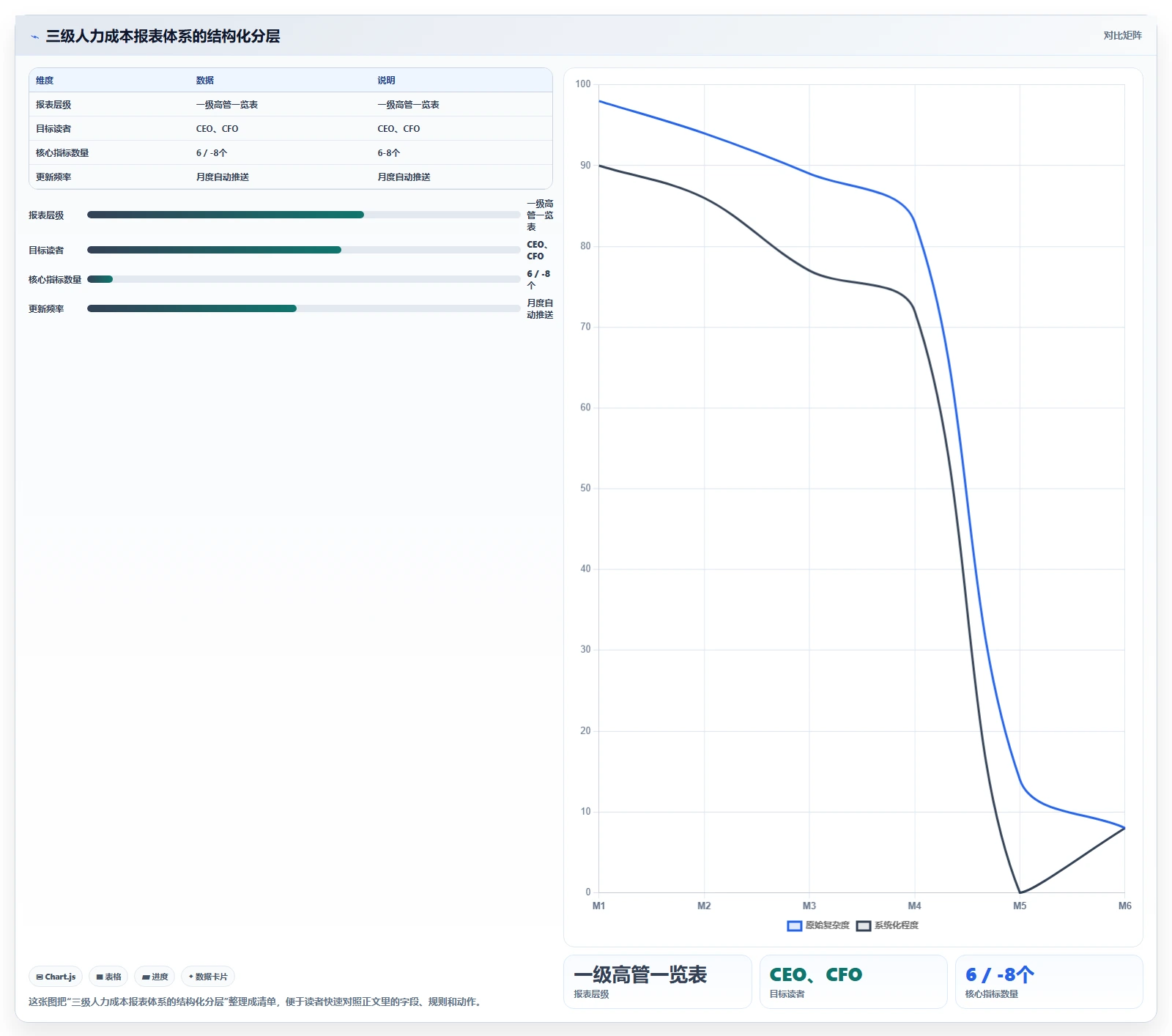Click the M5 label on the chart axis
The width and height of the screenshot is (1172, 1036).
pos(1020,906)
